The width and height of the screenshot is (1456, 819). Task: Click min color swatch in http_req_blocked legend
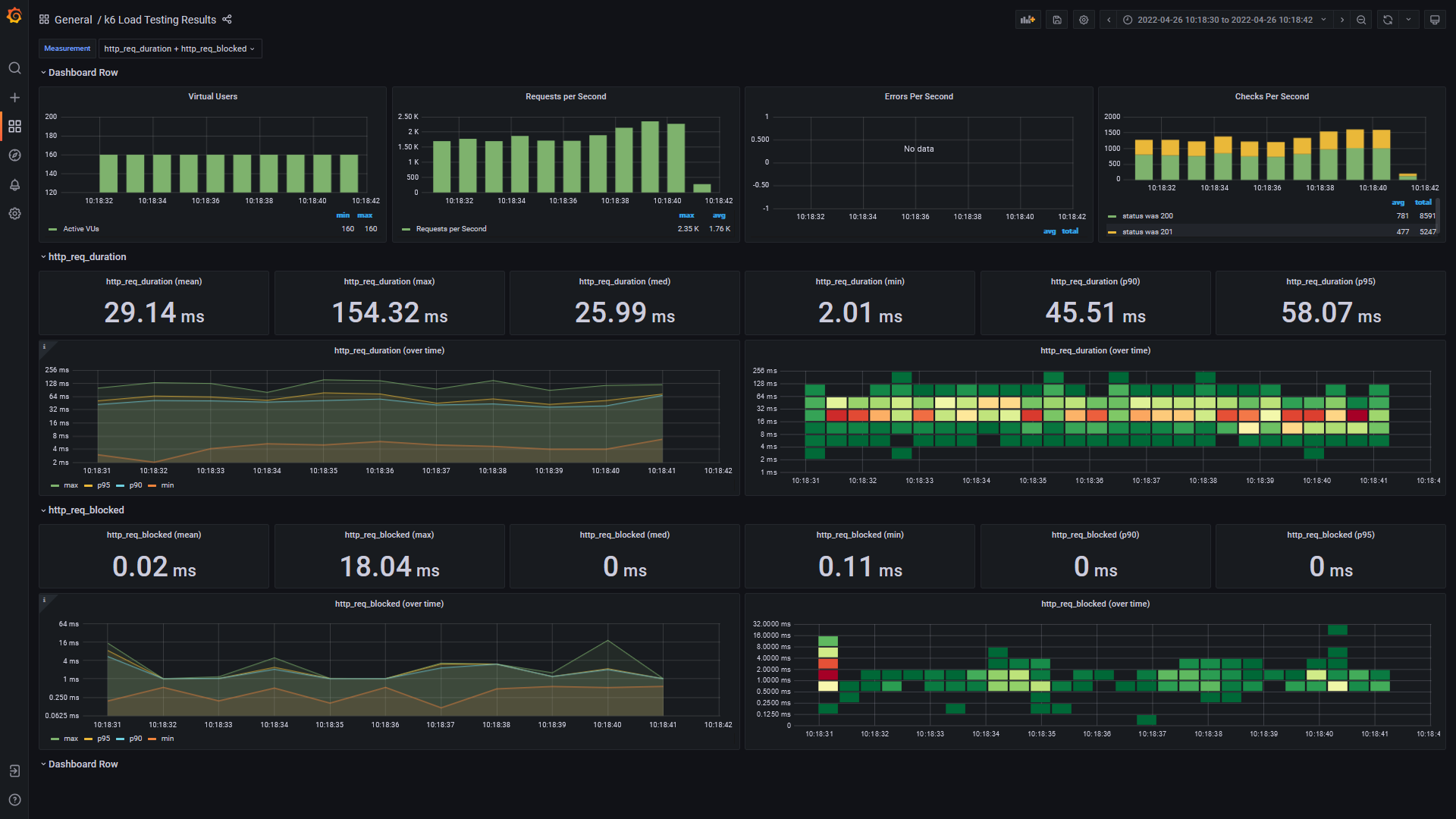[152, 739]
